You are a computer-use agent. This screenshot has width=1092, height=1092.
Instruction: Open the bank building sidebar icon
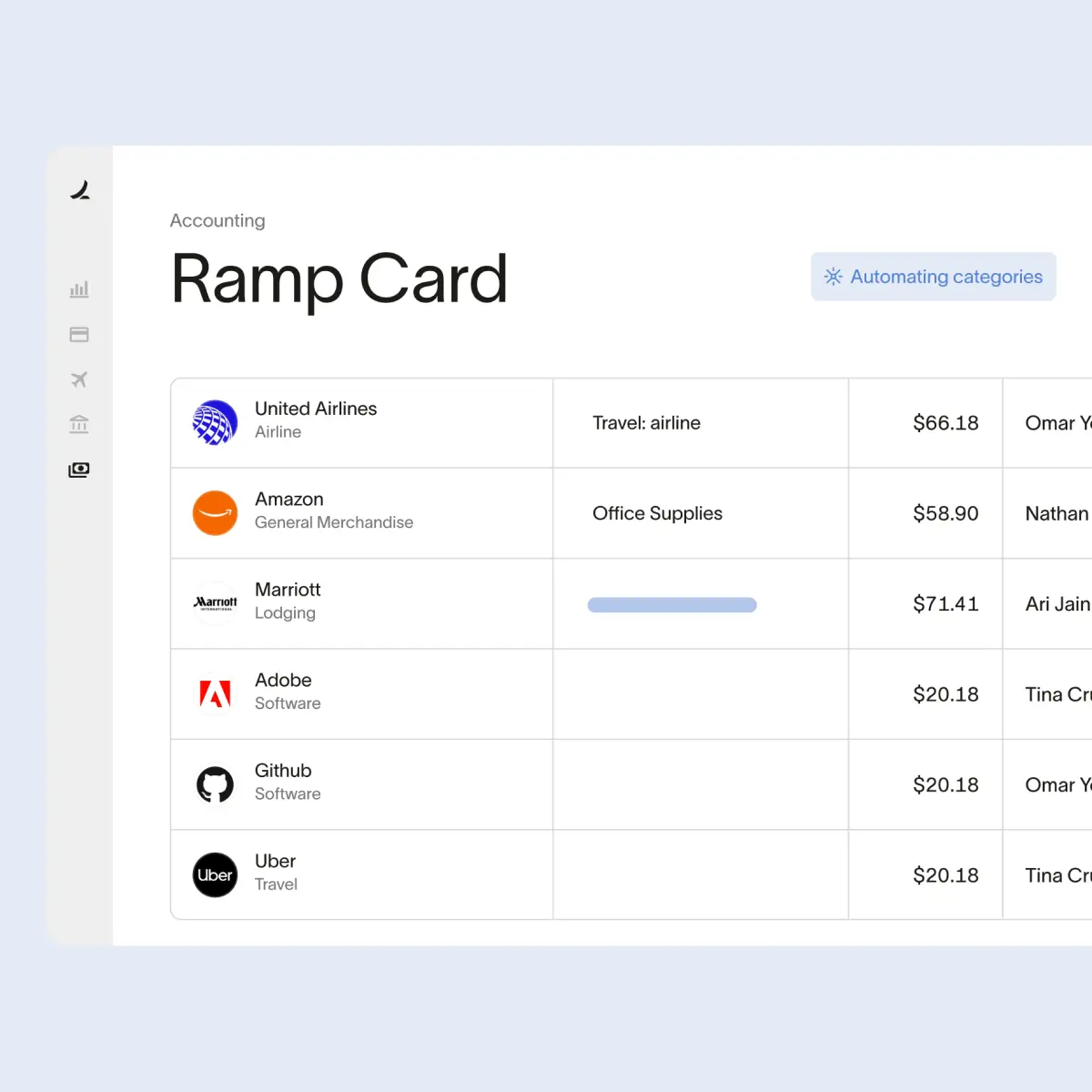79,424
